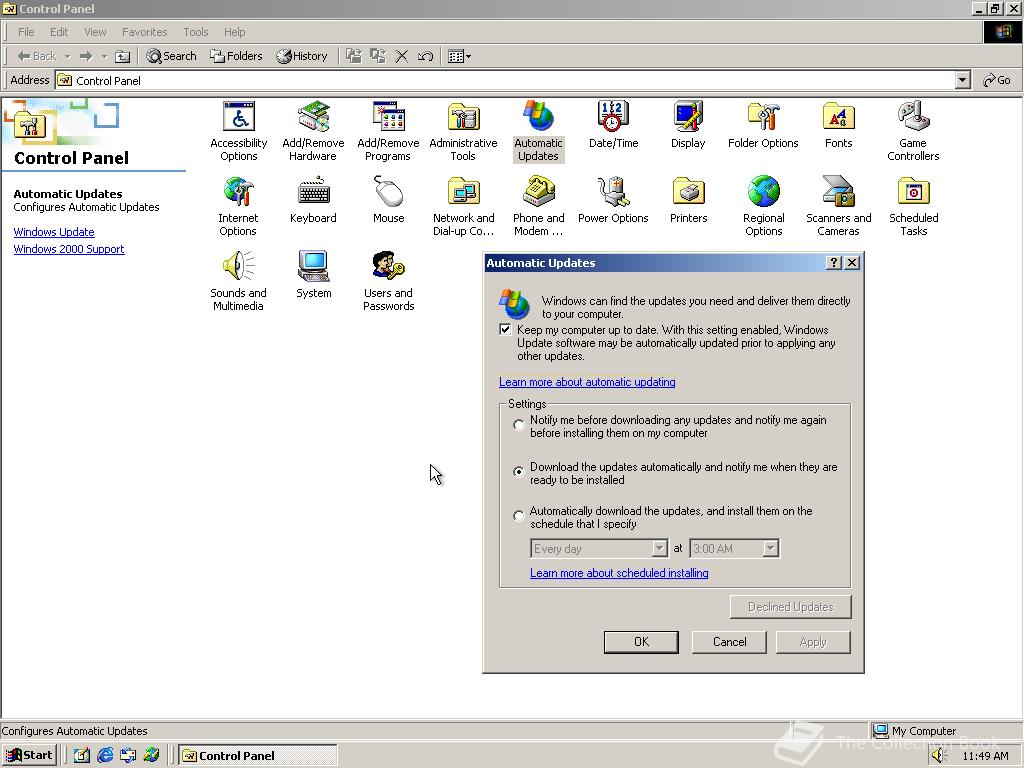Open the Start menu
The width and height of the screenshot is (1024, 768).
29,756
